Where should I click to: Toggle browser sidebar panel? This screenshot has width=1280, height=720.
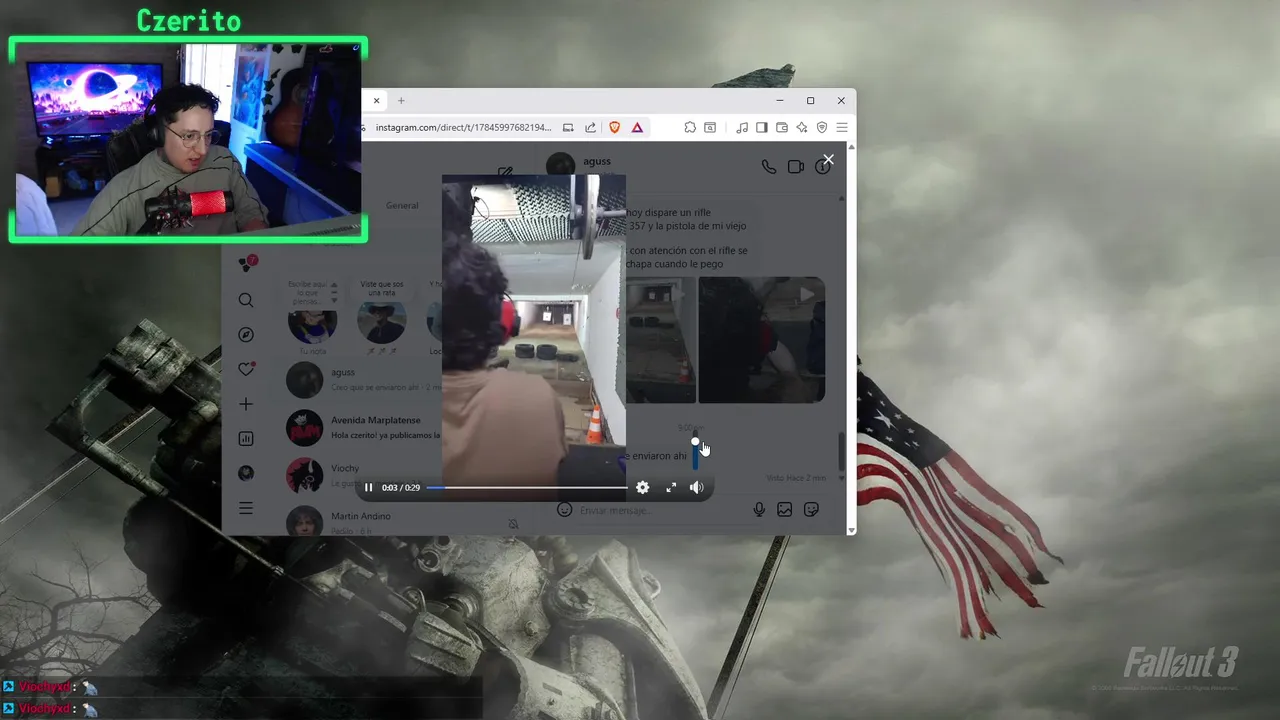click(x=761, y=127)
